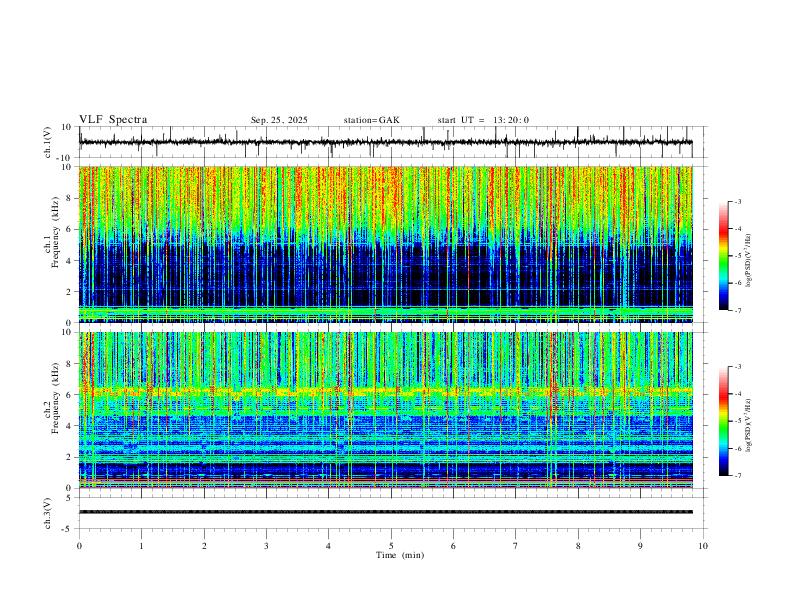Viewport: 792px width, 612px height.
Task: Click the ch.1 voltage waveform trace
Action: click(385, 142)
